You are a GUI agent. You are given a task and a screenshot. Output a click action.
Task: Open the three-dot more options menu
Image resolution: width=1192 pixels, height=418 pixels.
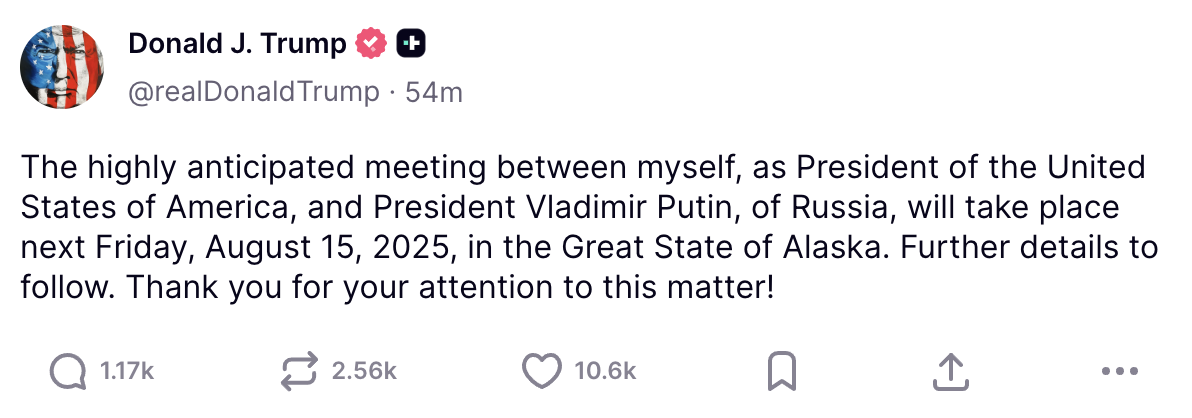tap(1120, 372)
